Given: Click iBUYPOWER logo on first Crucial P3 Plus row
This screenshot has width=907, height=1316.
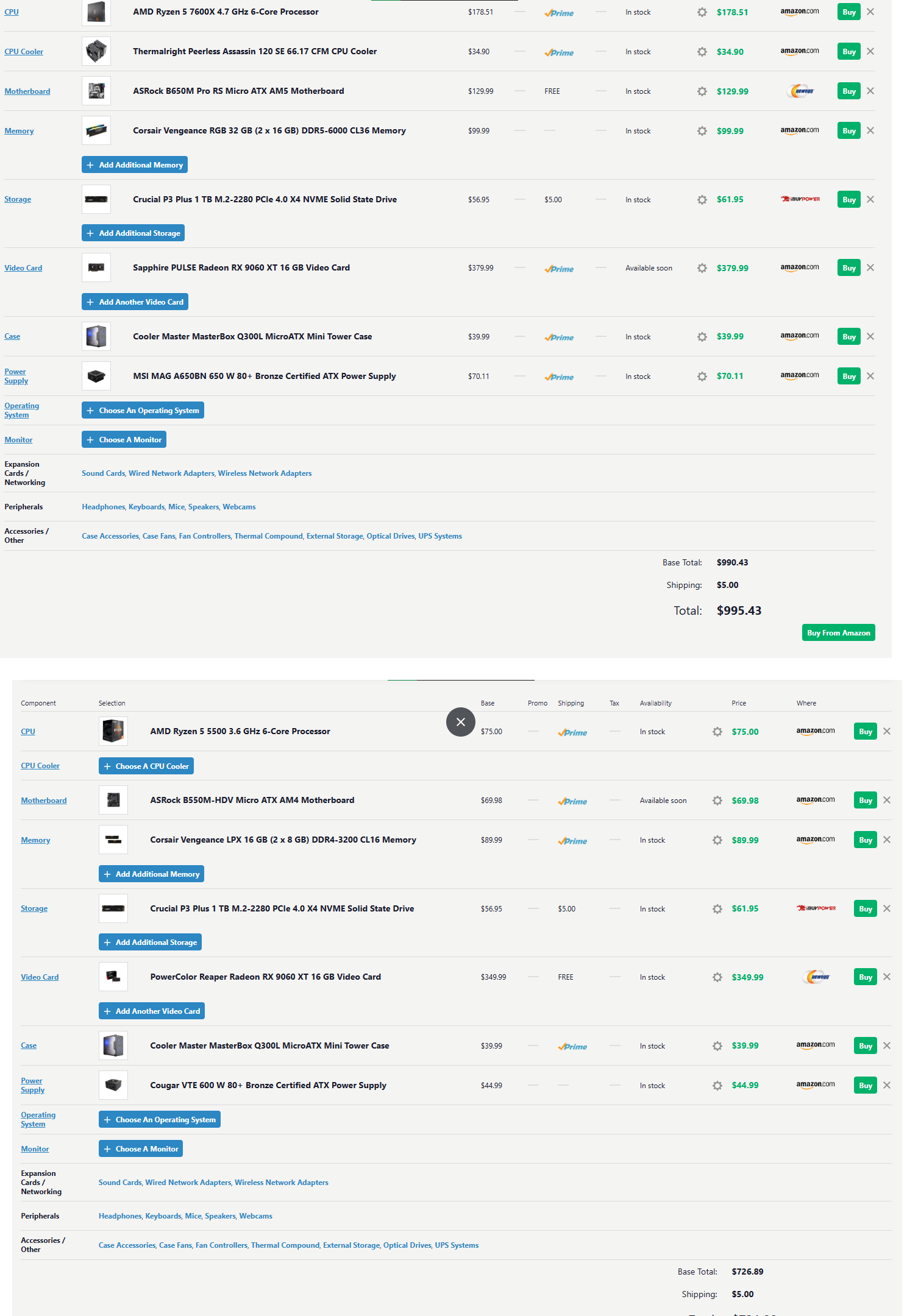Looking at the screenshot, I should (800, 199).
